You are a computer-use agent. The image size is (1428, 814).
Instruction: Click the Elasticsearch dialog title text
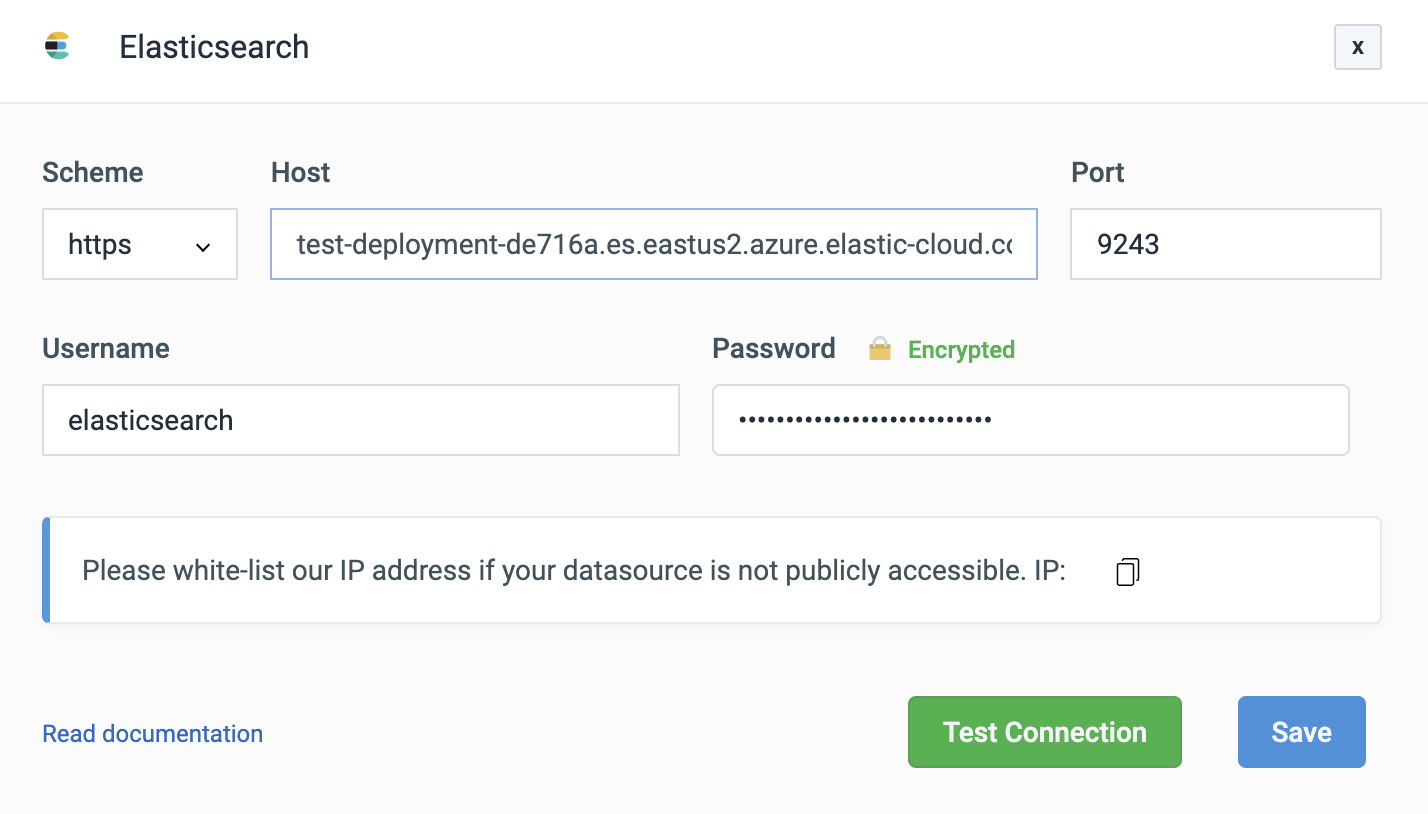coord(214,47)
